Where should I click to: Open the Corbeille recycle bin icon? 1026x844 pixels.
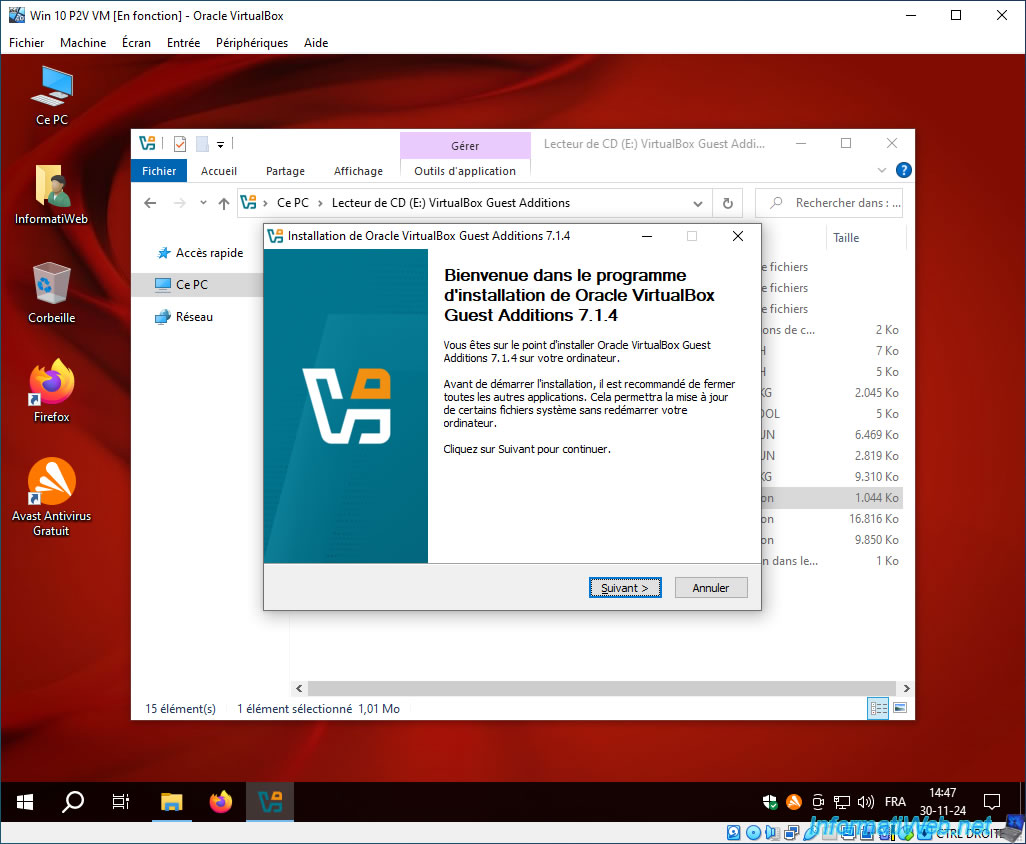[51, 292]
